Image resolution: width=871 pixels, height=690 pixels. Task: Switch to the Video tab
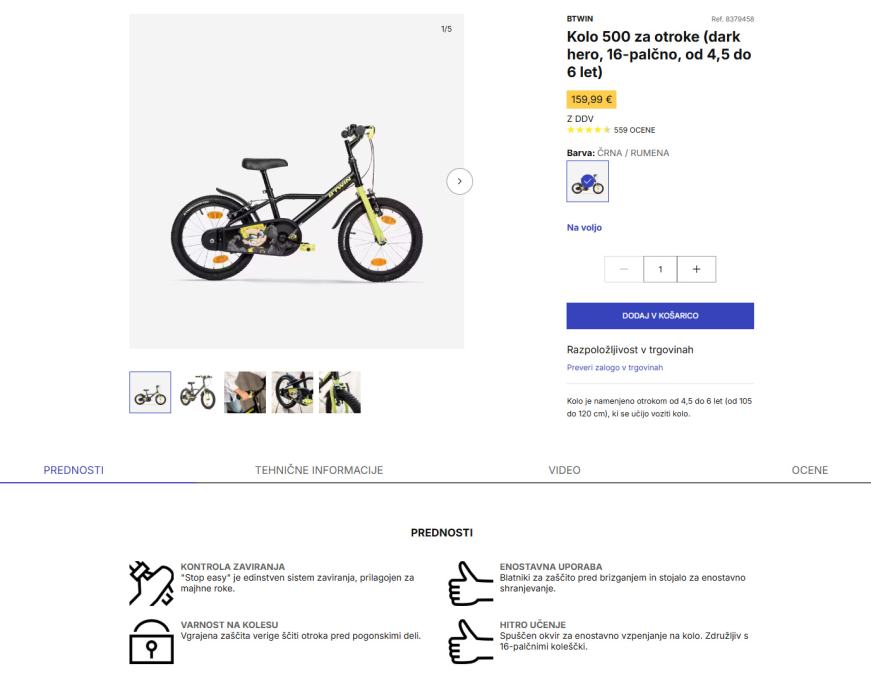point(564,470)
